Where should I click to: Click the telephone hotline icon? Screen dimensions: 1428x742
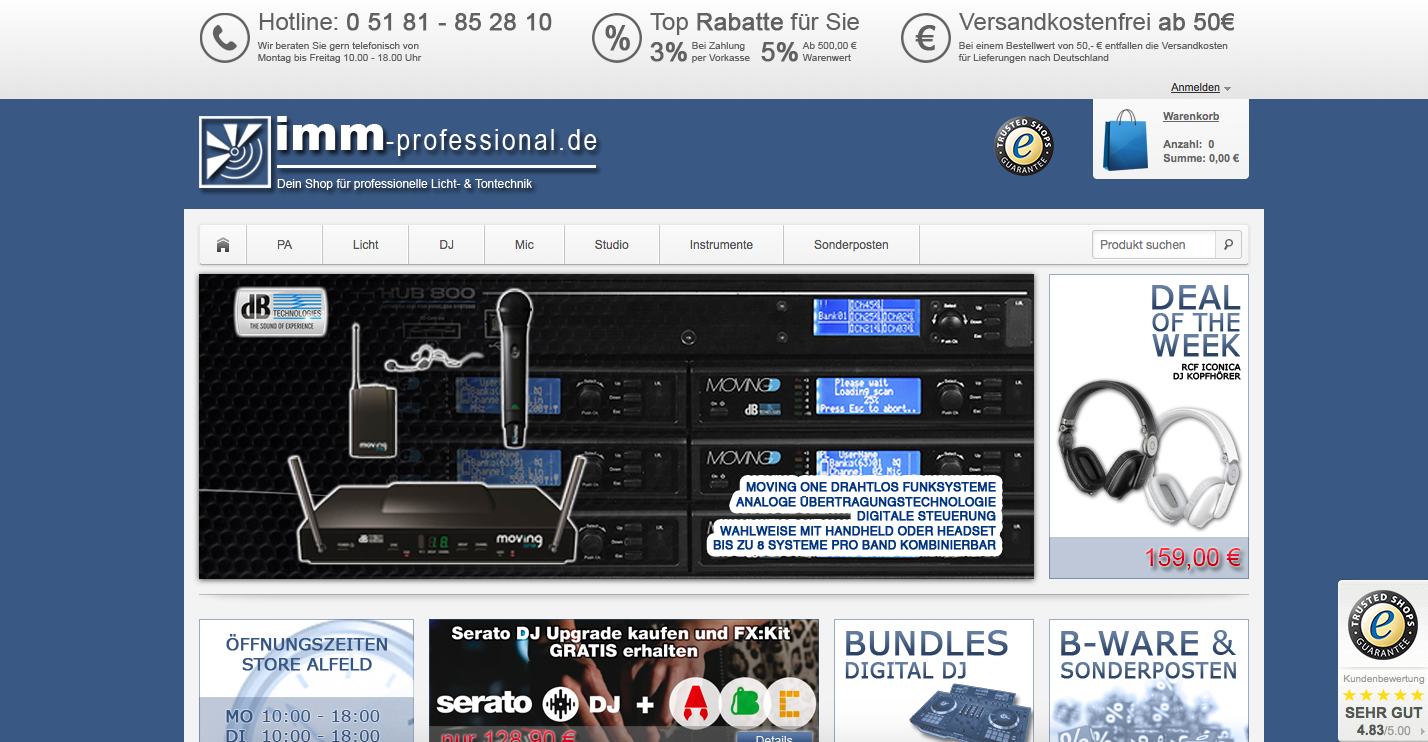point(224,38)
